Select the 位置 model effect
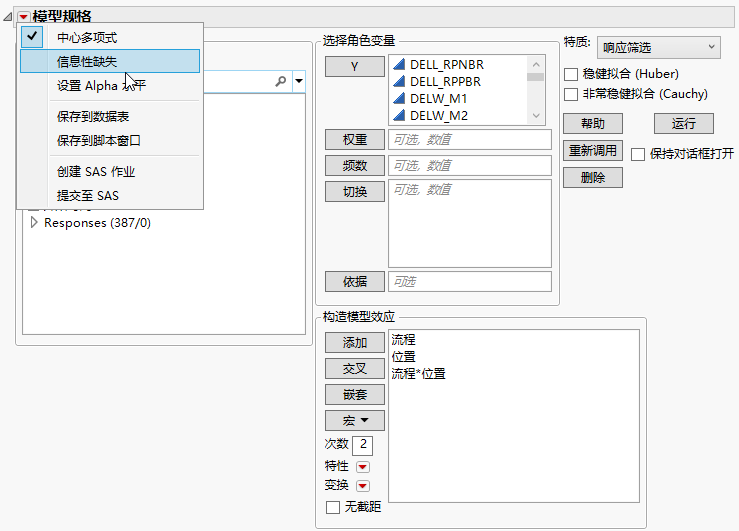Image resolution: width=739 pixels, height=531 pixels. (403, 356)
